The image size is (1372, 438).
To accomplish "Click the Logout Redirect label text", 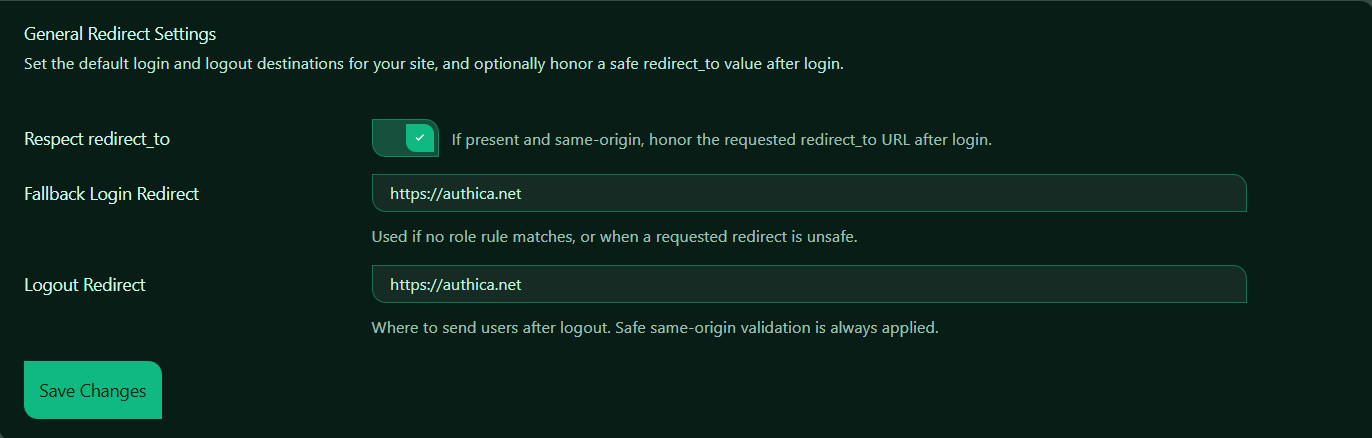I will pyautogui.click(x=85, y=285).
